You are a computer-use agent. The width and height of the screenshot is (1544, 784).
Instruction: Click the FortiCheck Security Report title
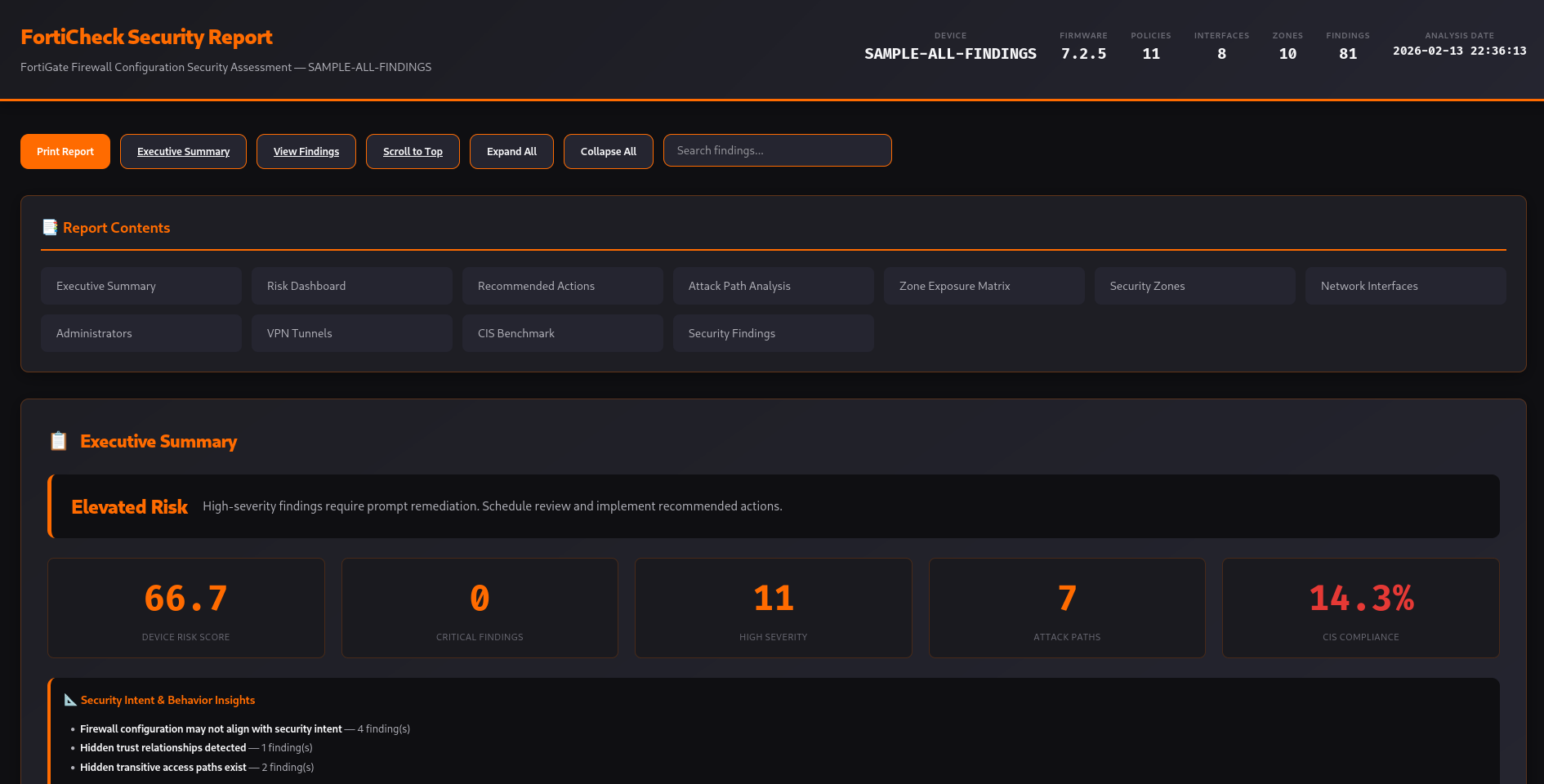pyautogui.click(x=146, y=37)
